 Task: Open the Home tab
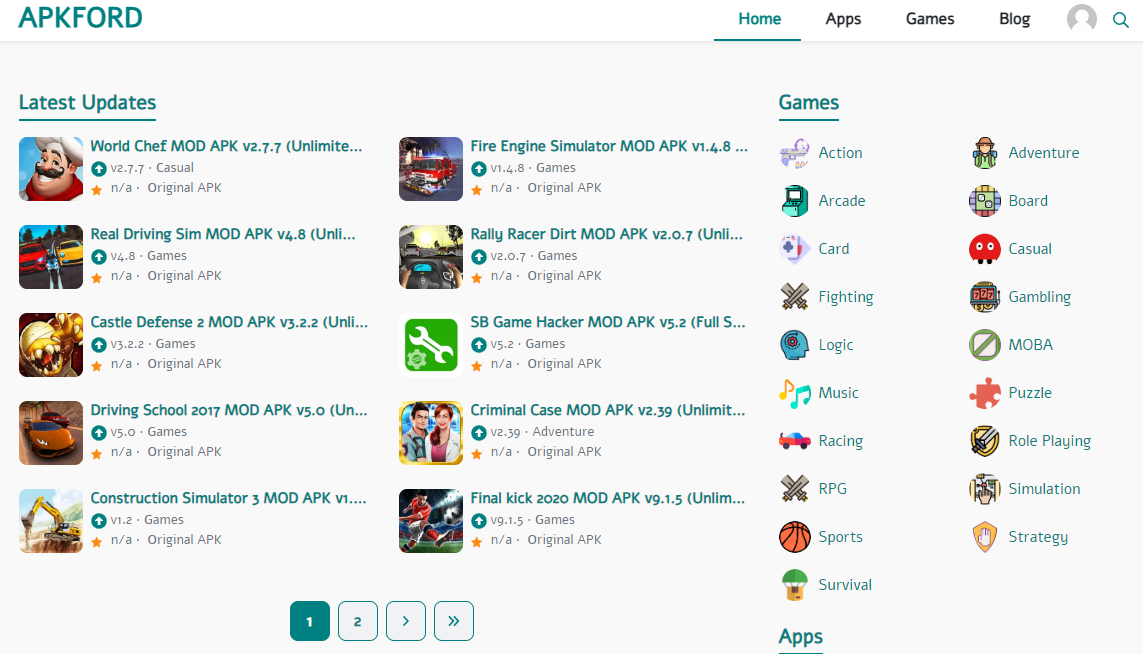pos(759,19)
